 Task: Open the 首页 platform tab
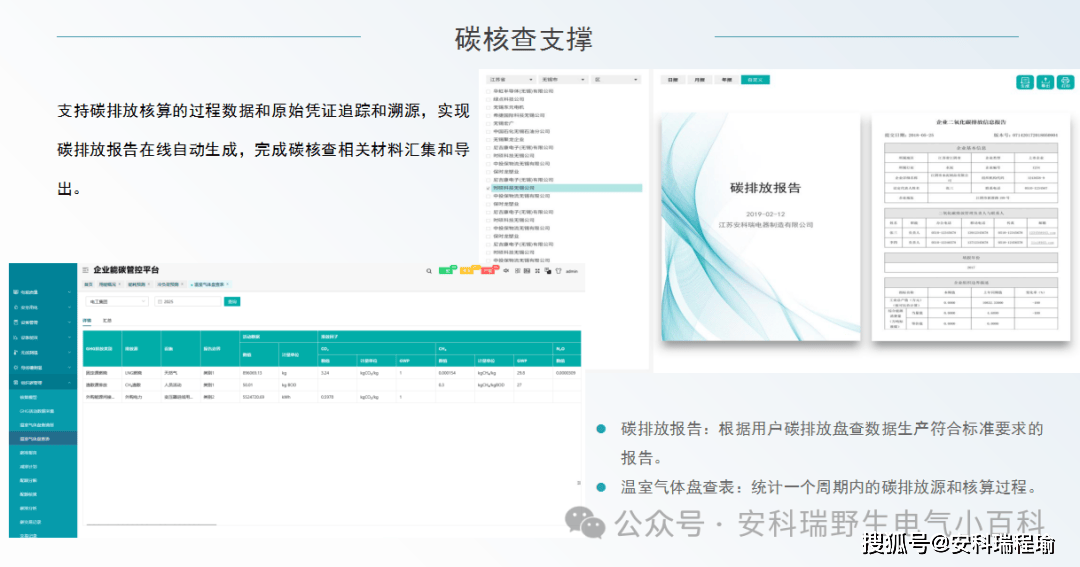88,285
